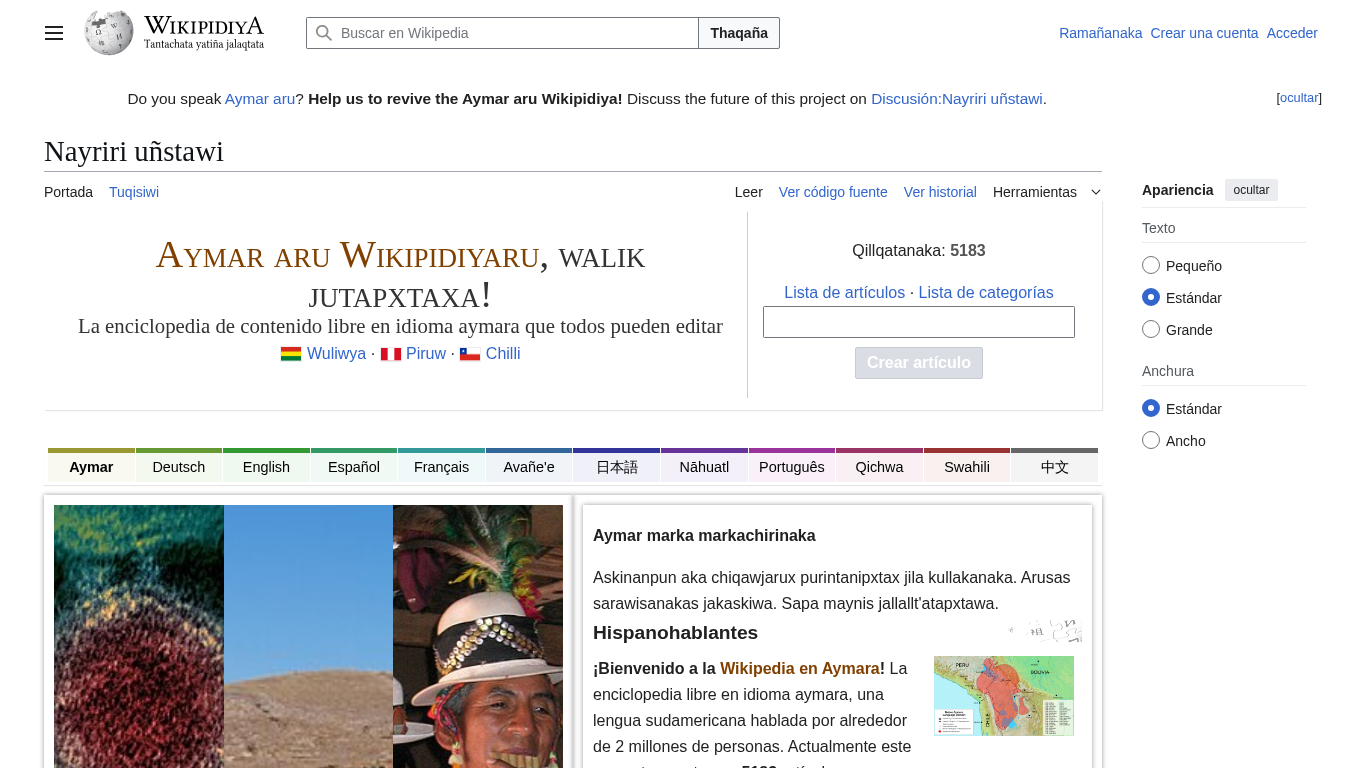Click the Peru flag icon

click(391, 354)
